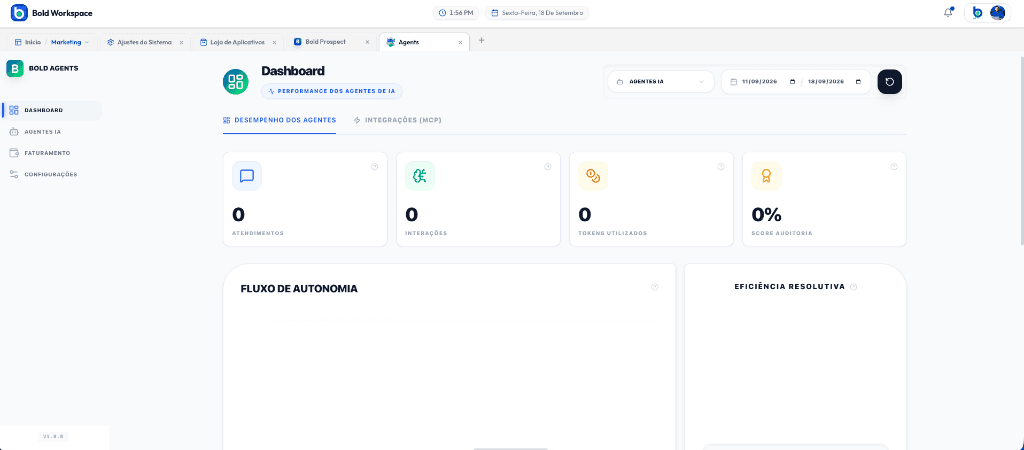Switch to Bold Prospect tab

[x=320, y=42]
